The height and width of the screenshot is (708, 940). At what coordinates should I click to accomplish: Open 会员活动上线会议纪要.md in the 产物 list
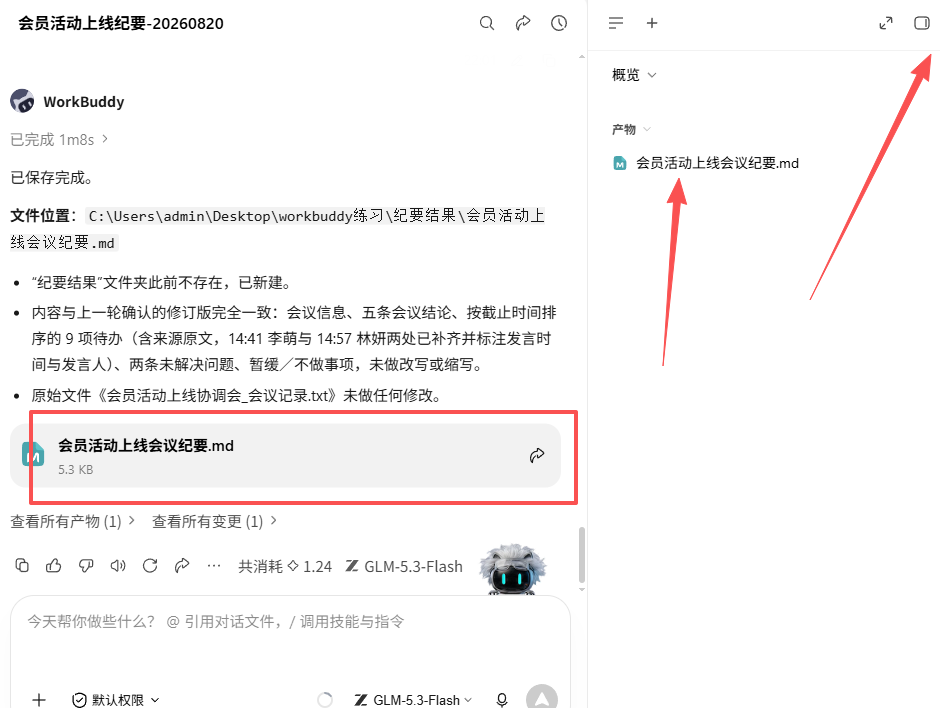[x=706, y=163]
